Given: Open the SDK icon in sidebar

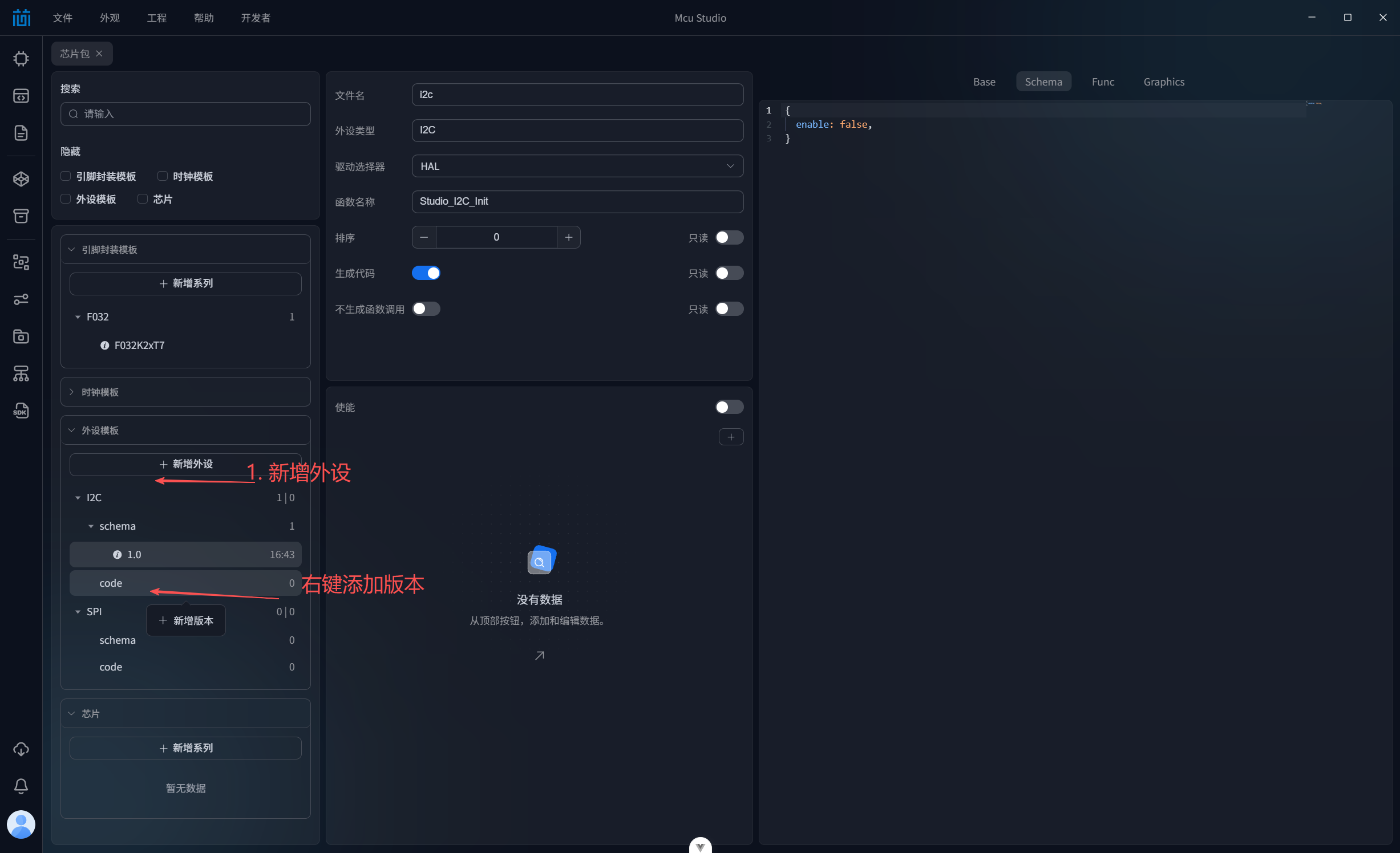Looking at the screenshot, I should click(x=21, y=411).
